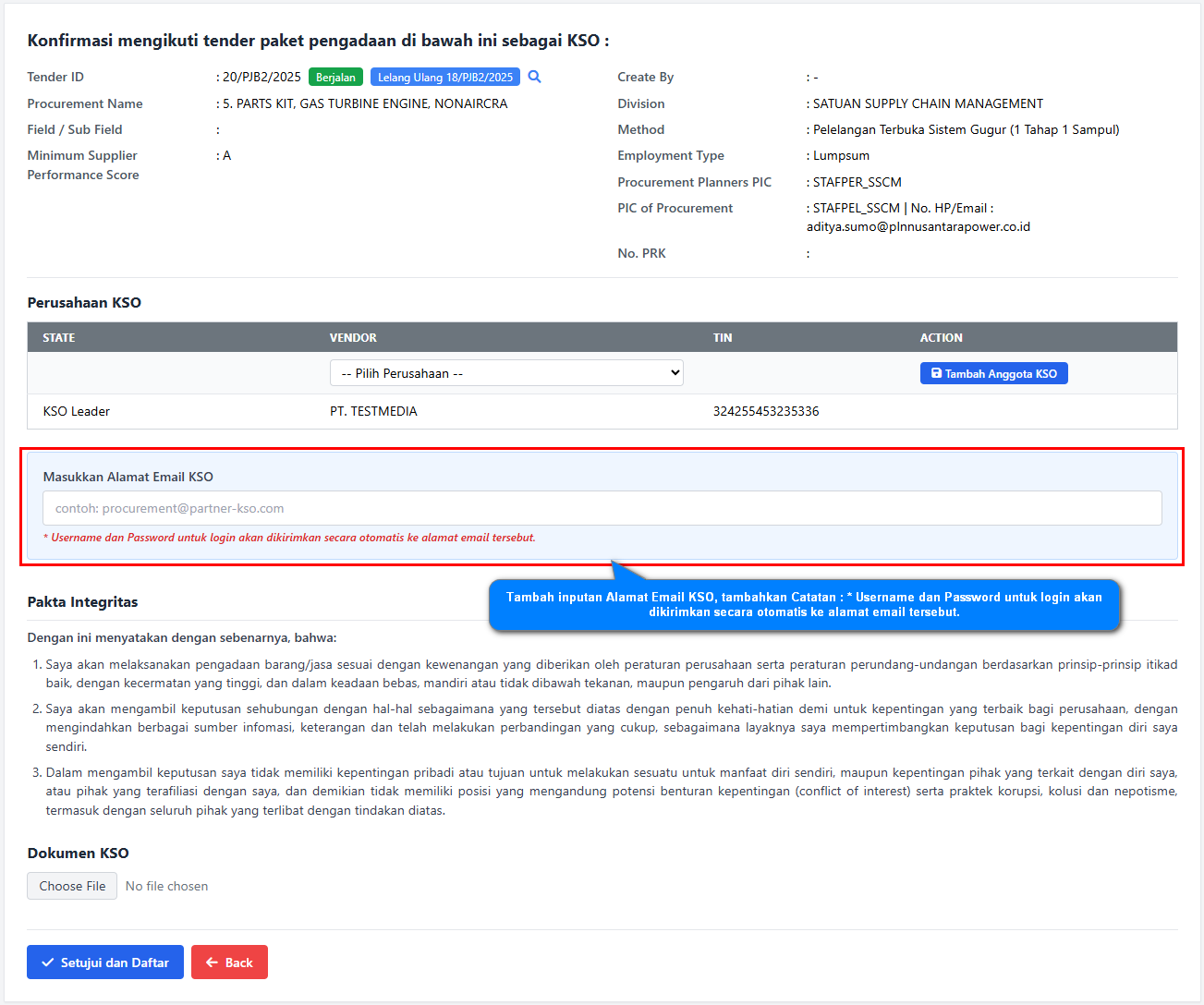Image resolution: width=1204 pixels, height=1005 pixels.
Task: Select the TIN column header
Action: [723, 338]
